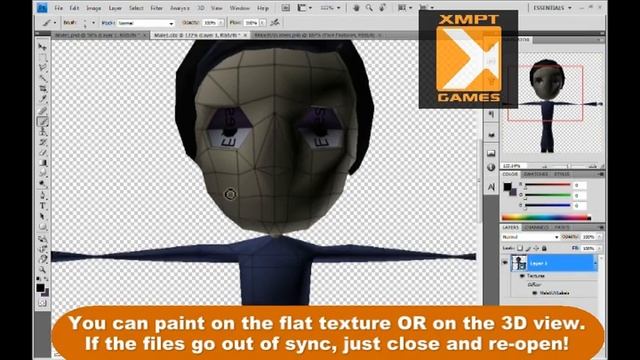Open the layer blend mode dropdown
Viewport: 640px width, 360px height.
(x=531, y=237)
